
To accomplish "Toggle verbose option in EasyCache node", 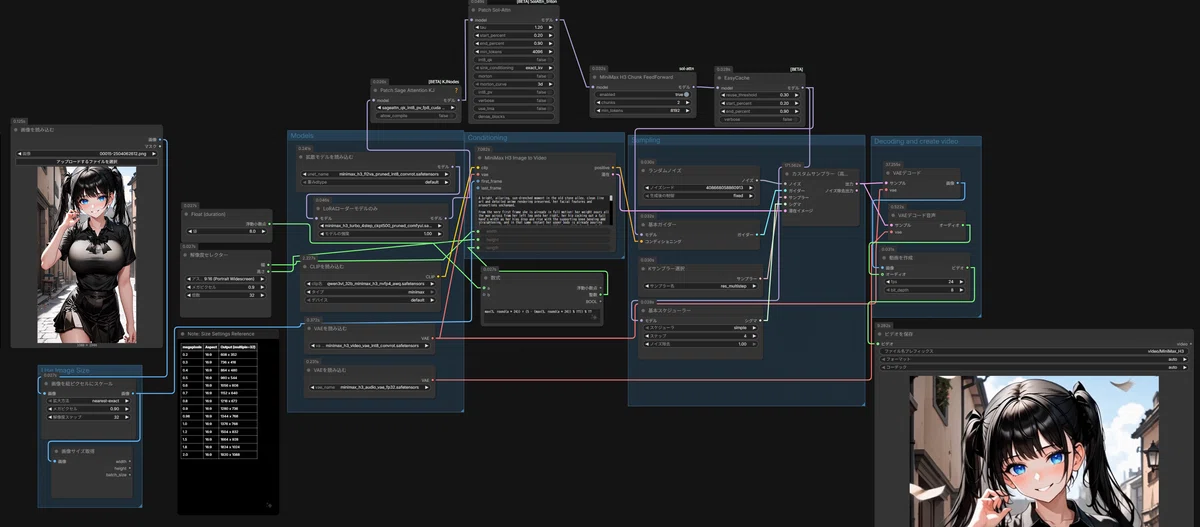I will tap(759, 119).
